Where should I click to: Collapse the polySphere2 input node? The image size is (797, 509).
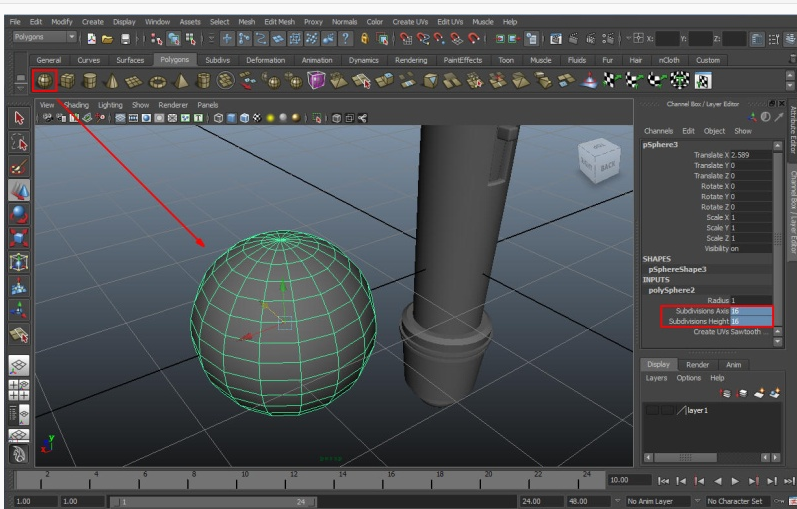[x=671, y=290]
